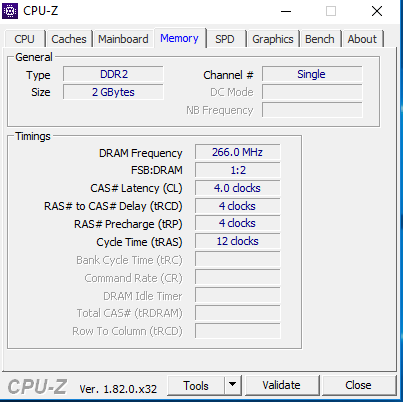The width and height of the screenshot is (403, 402).
Task: Minimize the CPU-Z window
Action: [x=286, y=11]
